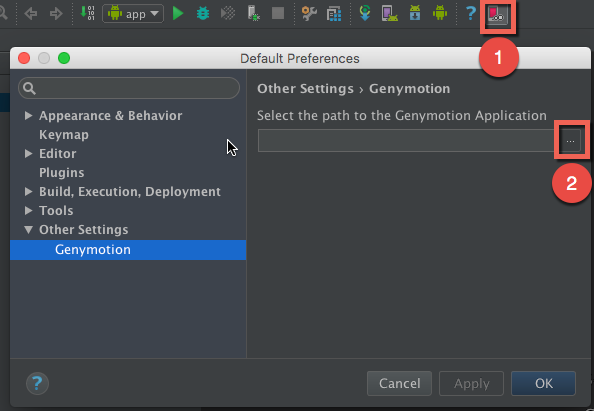Click the Back navigation arrow in toolbar
The width and height of the screenshot is (594, 411).
31,14
